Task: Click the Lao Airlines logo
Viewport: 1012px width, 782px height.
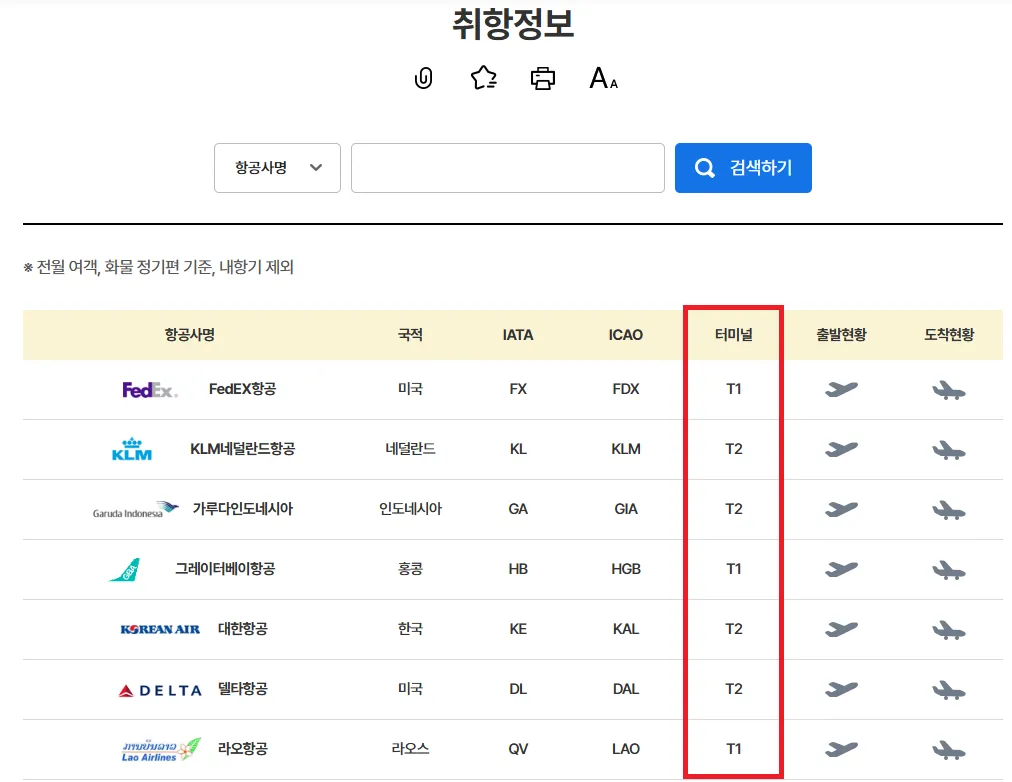Action: pos(161,750)
